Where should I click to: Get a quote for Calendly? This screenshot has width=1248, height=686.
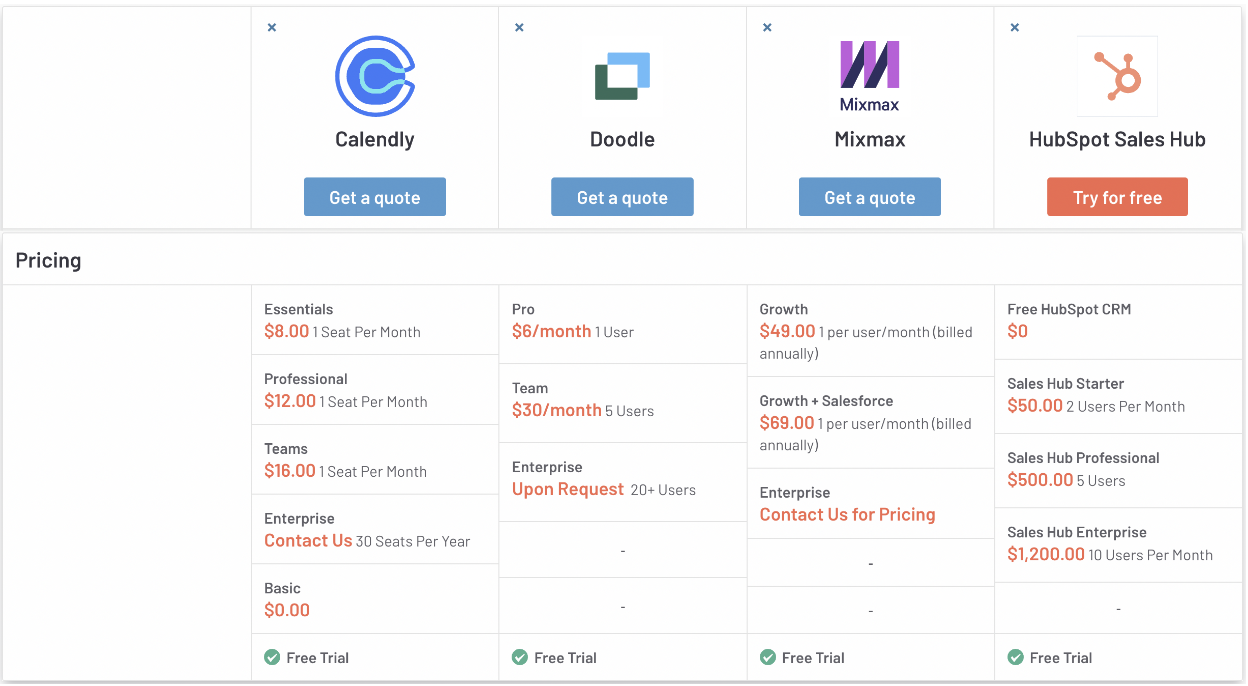(x=375, y=197)
